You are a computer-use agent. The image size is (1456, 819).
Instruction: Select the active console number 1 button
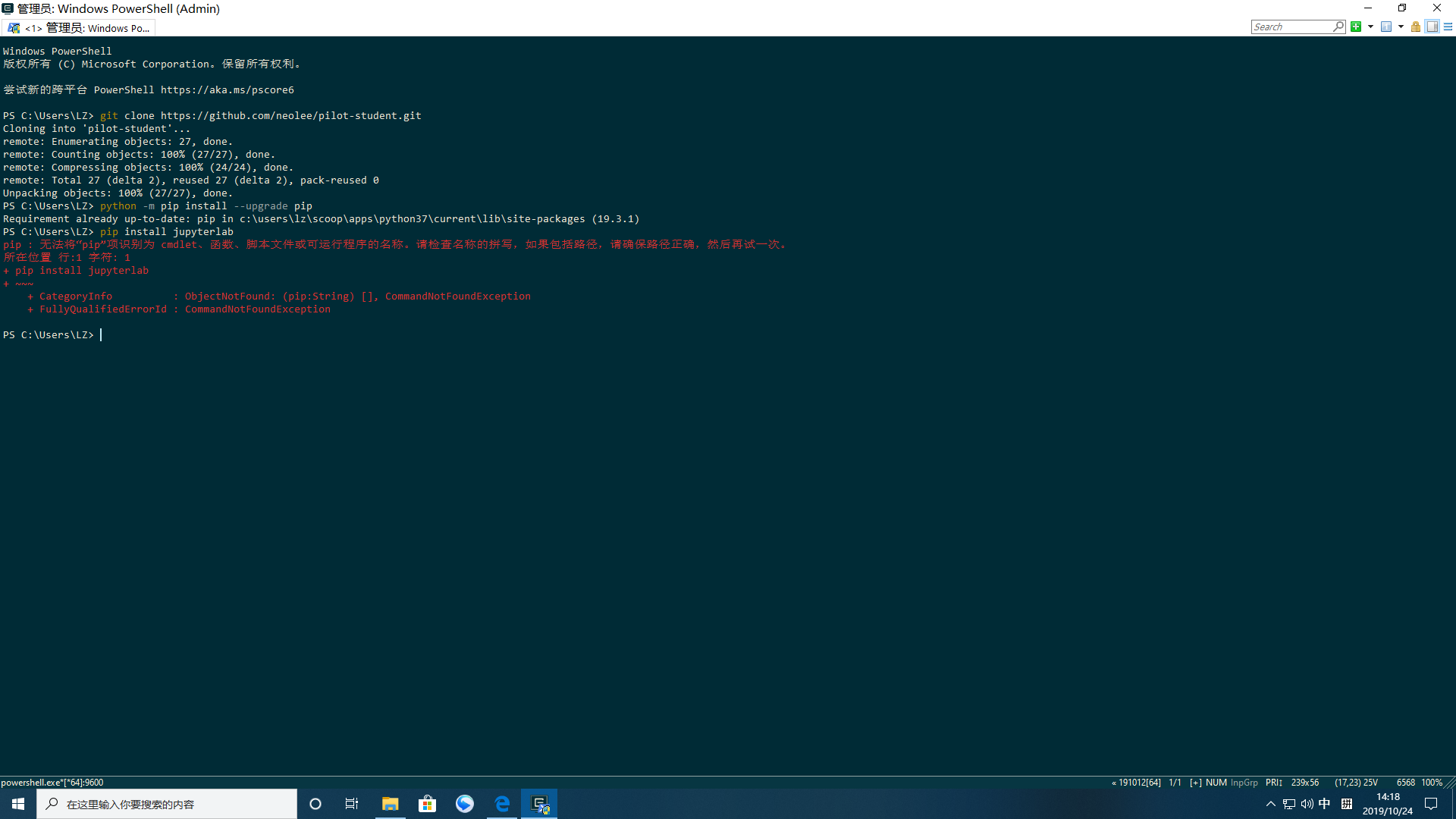click(1386, 27)
